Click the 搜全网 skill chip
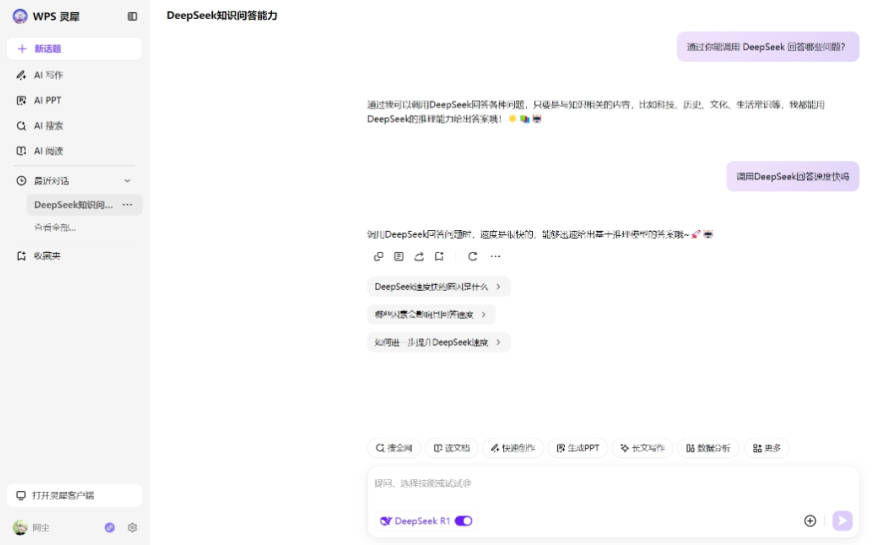The image size is (879, 545). [394, 448]
